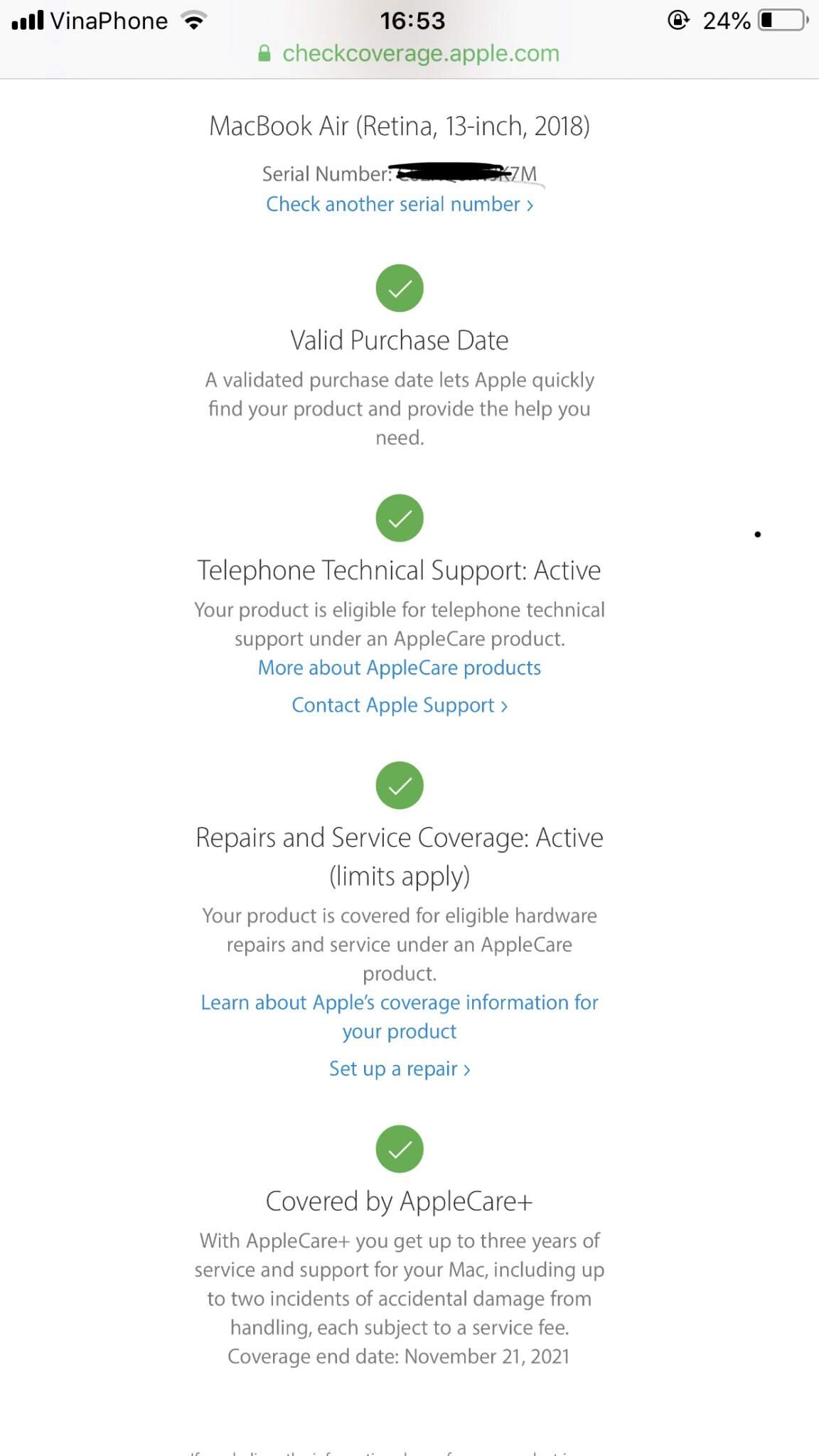Click the Telephone Technical Support checkmark icon
This screenshot has height=1456, width=819.
tap(400, 518)
